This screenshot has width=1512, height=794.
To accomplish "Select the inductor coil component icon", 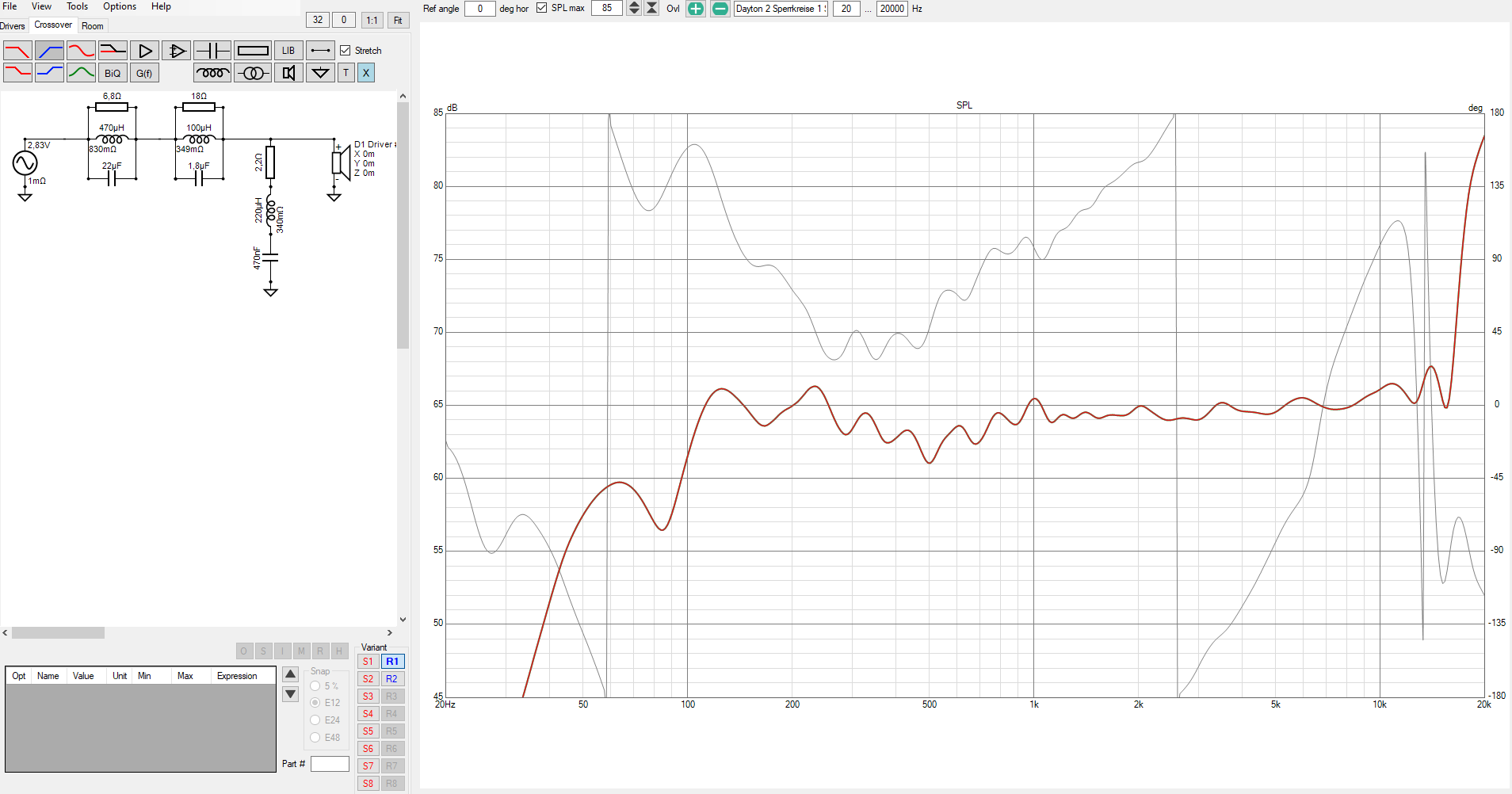I will (212, 73).
